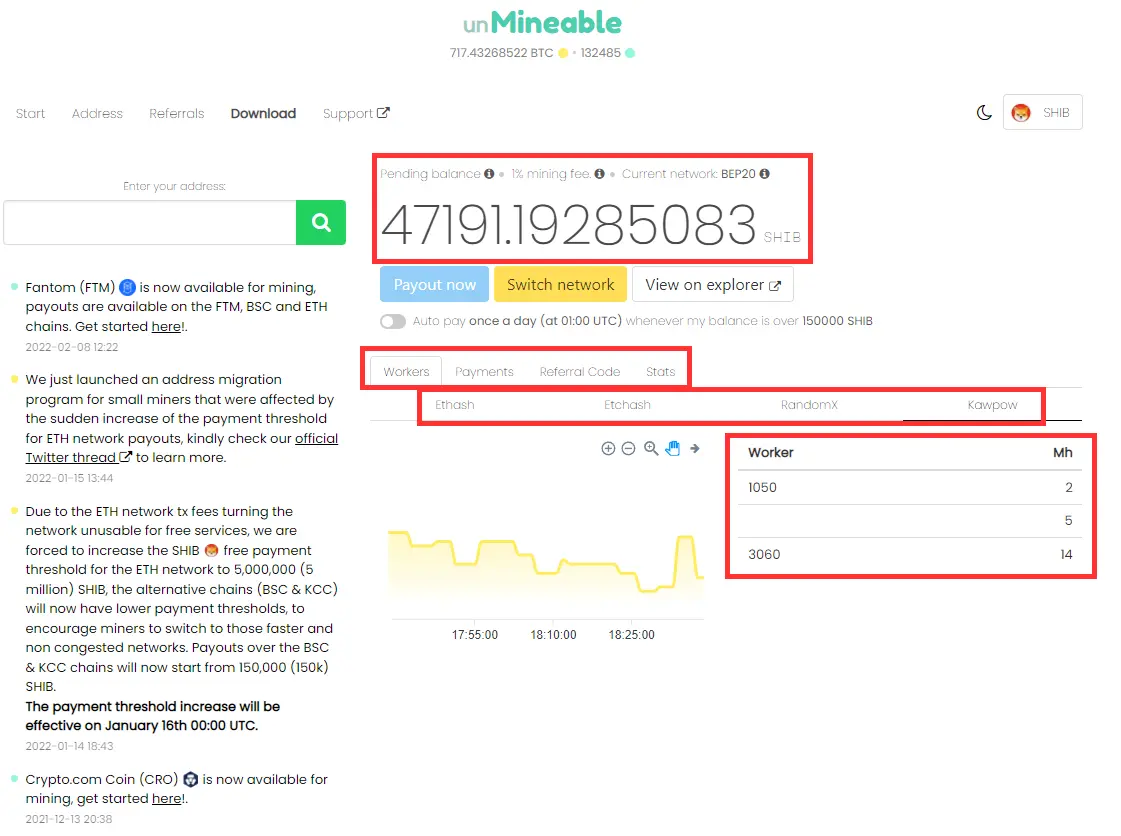
Task: Select the hand pan tool on chart
Action: point(673,448)
